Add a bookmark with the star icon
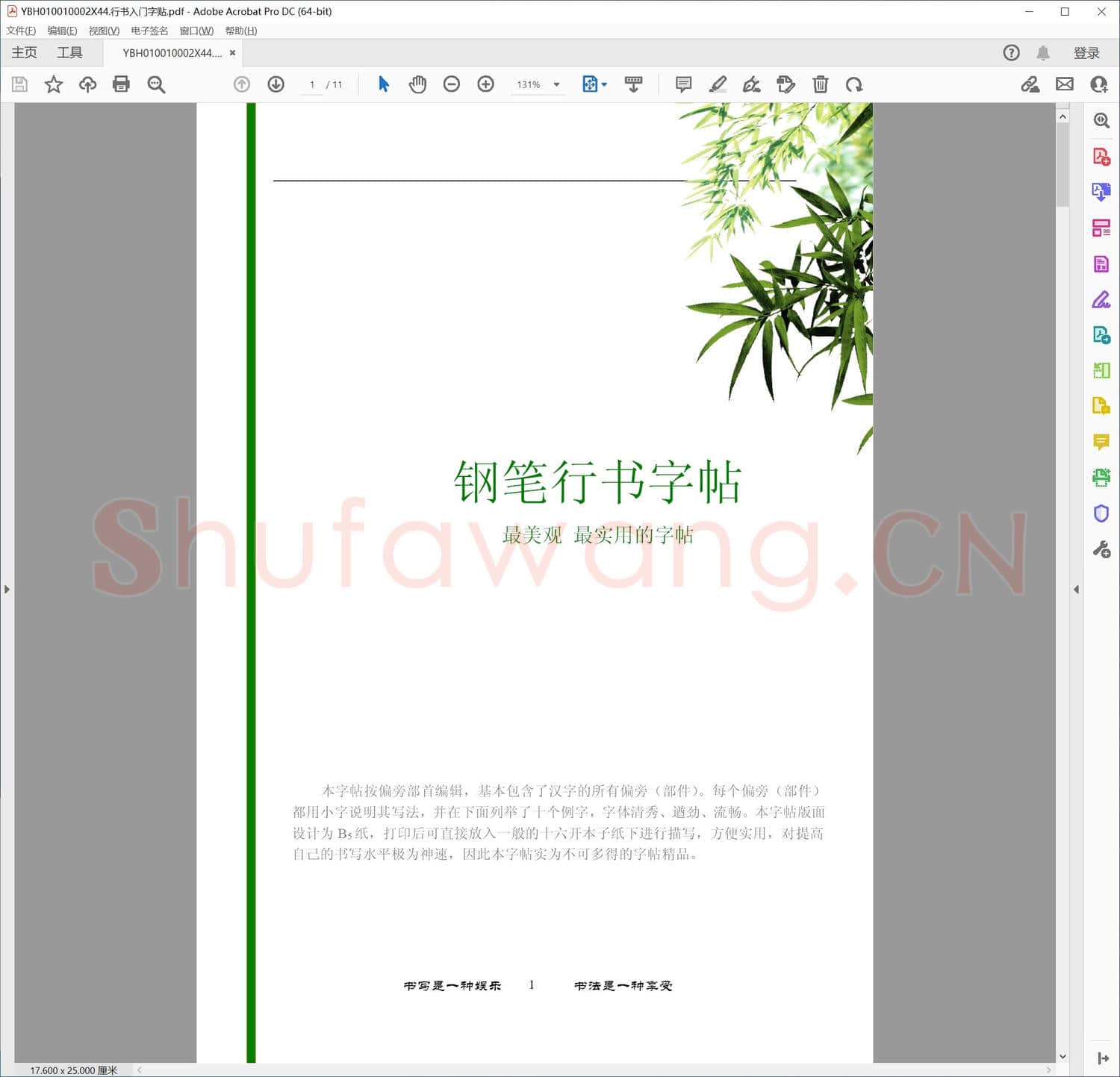1120x1077 pixels. [53, 84]
